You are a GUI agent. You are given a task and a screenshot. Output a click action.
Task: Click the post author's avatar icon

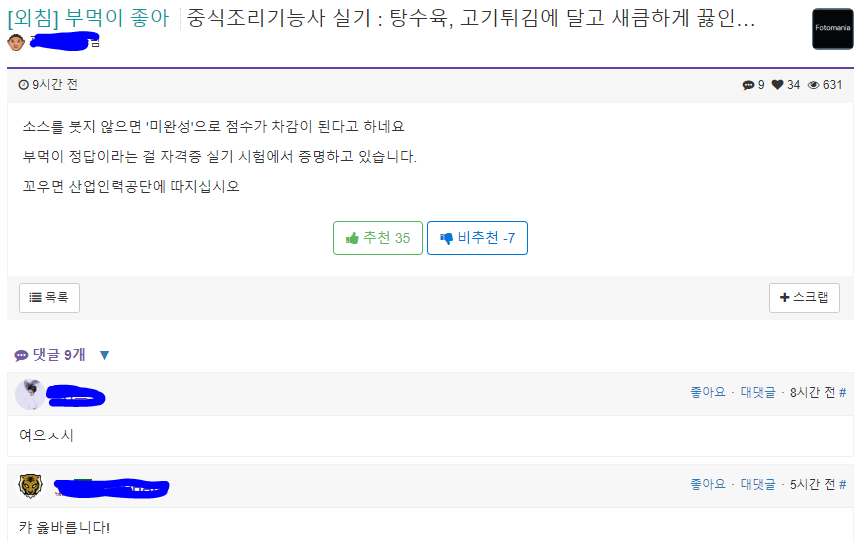pyautogui.click(x=16, y=41)
